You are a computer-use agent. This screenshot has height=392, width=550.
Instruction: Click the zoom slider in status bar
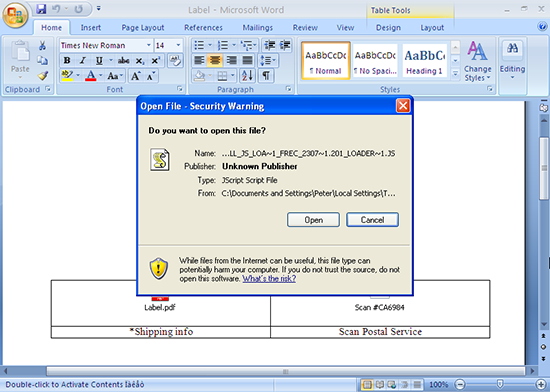pyautogui.click(x=500, y=384)
